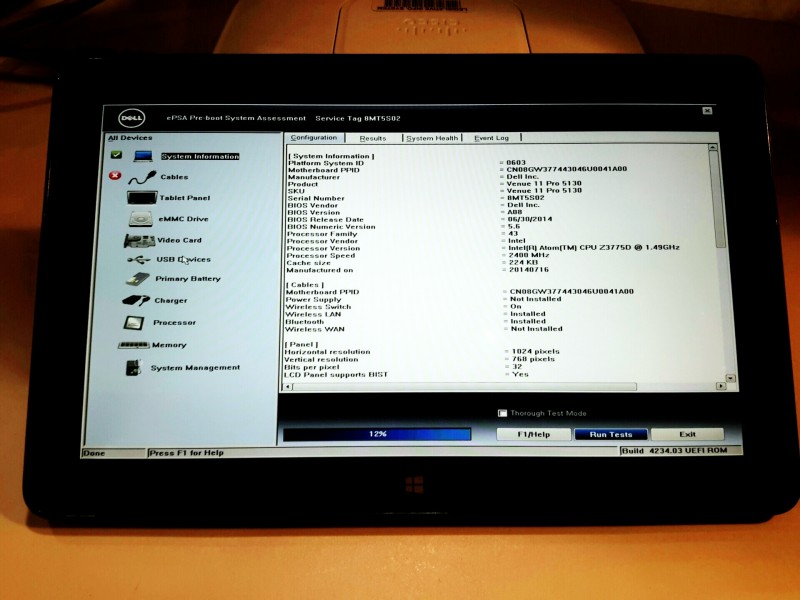This screenshot has height=600, width=800.
Task: Select the System Management label
Action: [x=195, y=367]
